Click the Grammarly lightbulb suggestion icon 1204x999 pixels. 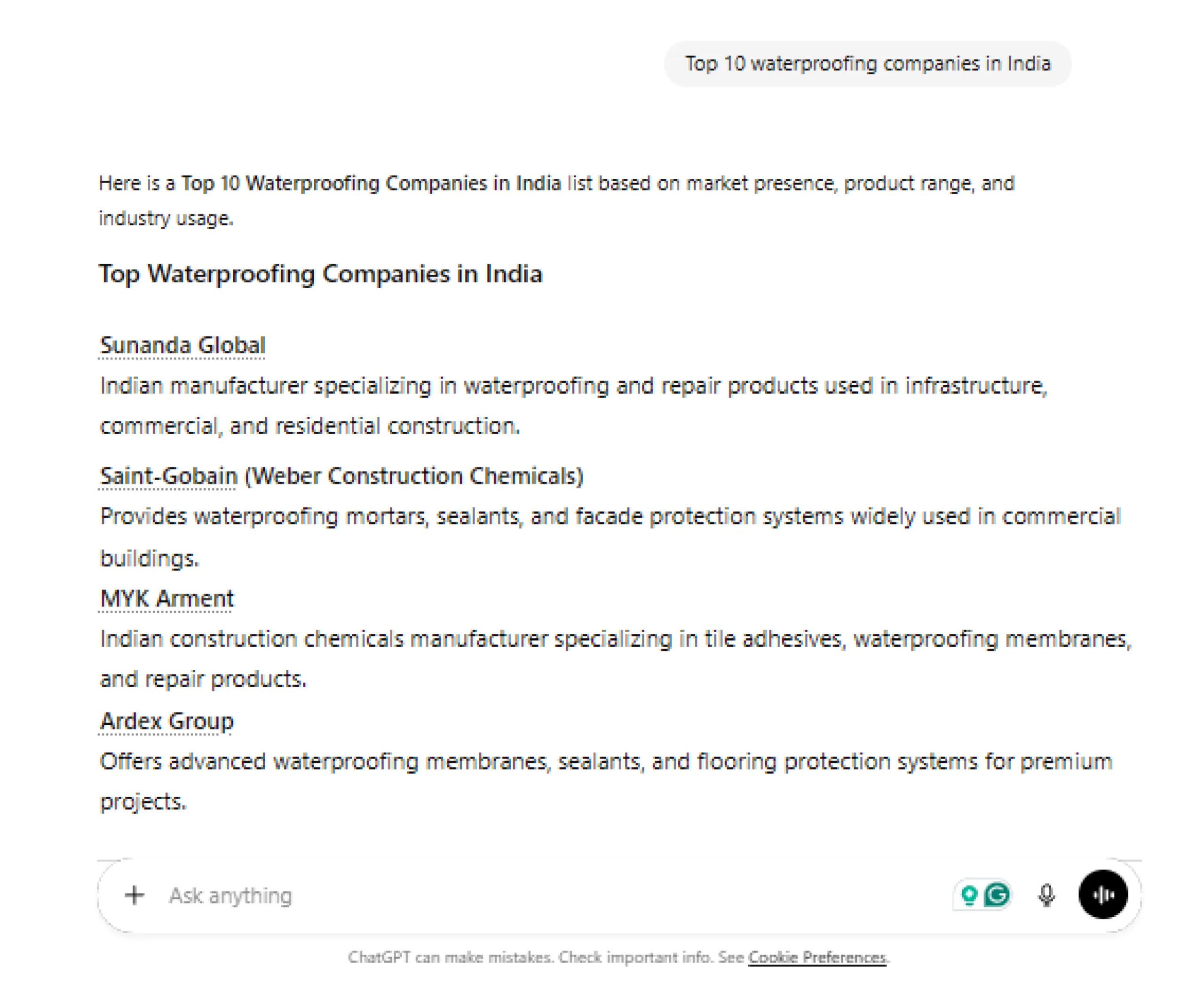point(969,895)
